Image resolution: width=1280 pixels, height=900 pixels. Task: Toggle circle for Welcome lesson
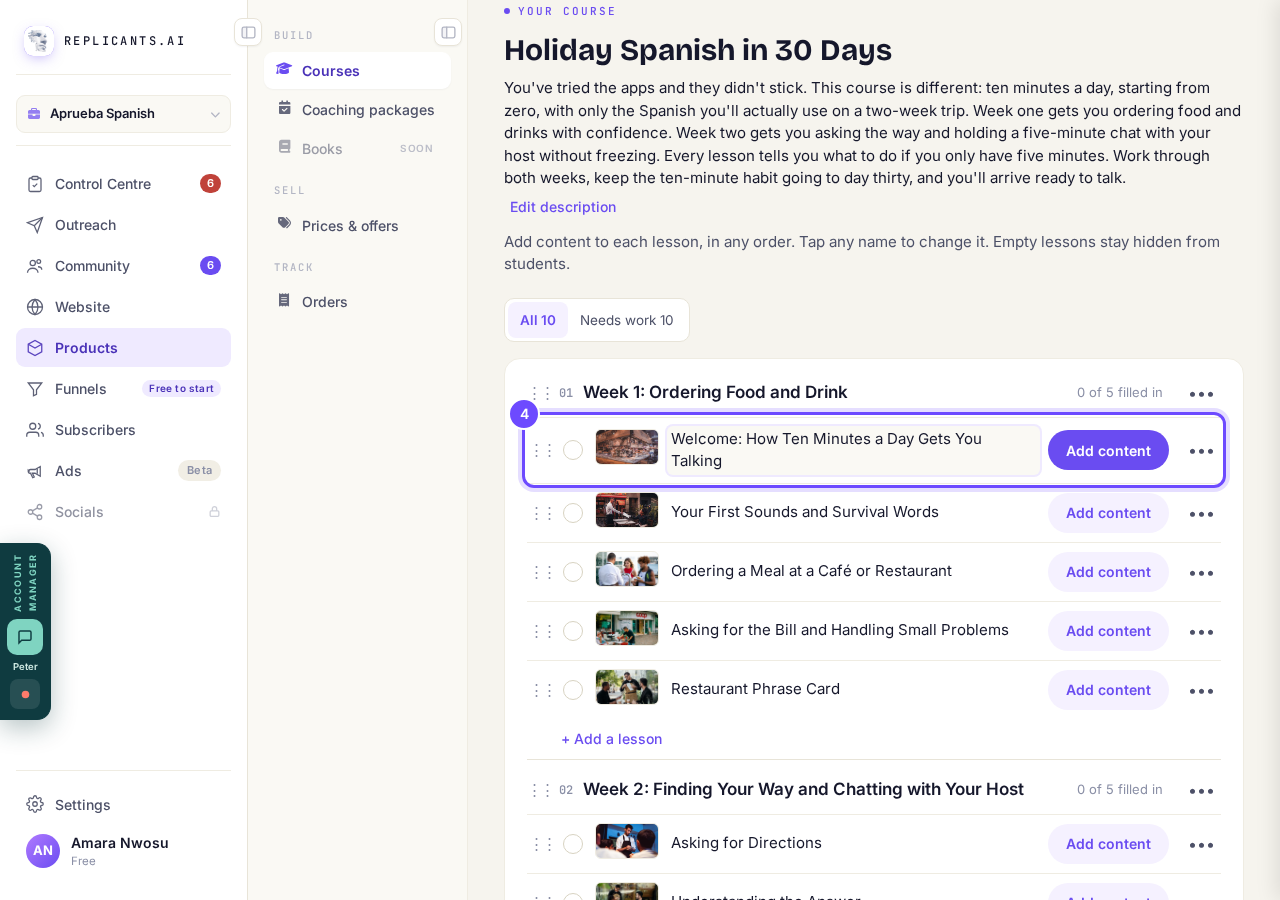tap(573, 450)
